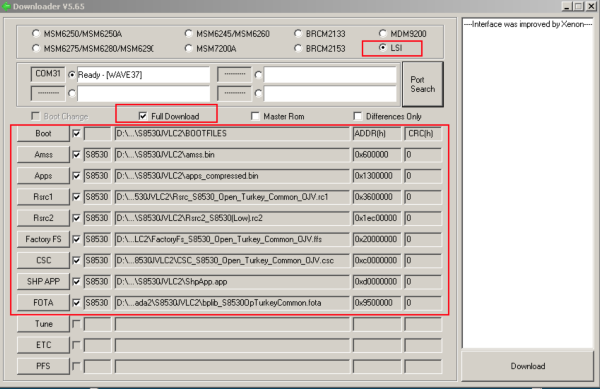
Task: Click the BOOTFILES path field
Action: tap(232, 133)
